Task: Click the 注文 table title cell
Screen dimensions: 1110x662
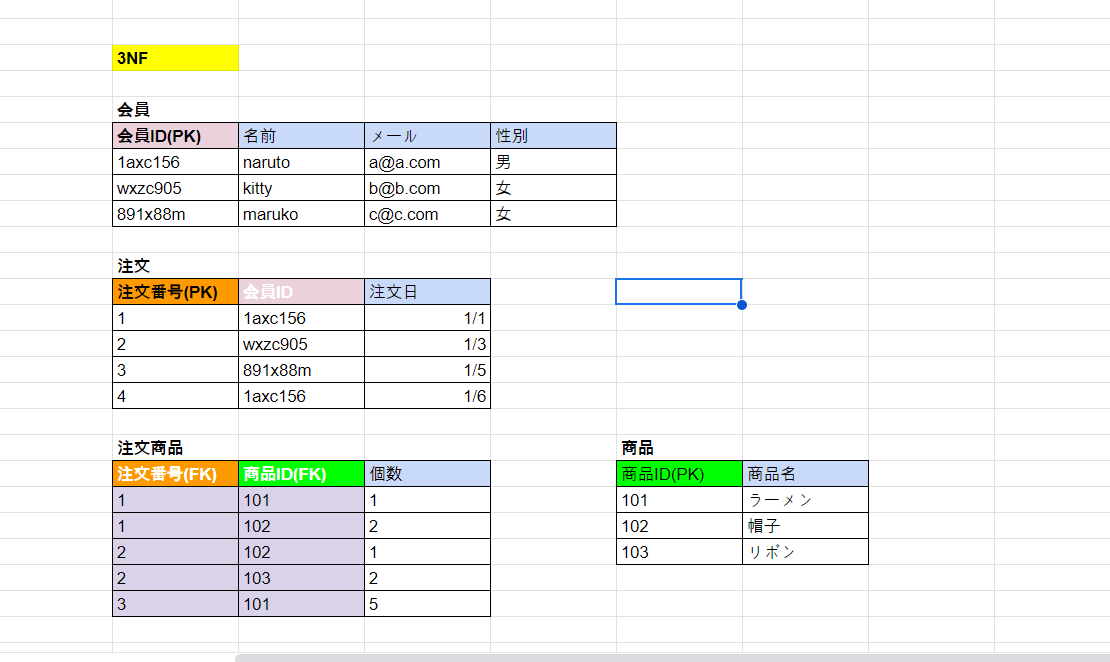Action: click(x=176, y=266)
